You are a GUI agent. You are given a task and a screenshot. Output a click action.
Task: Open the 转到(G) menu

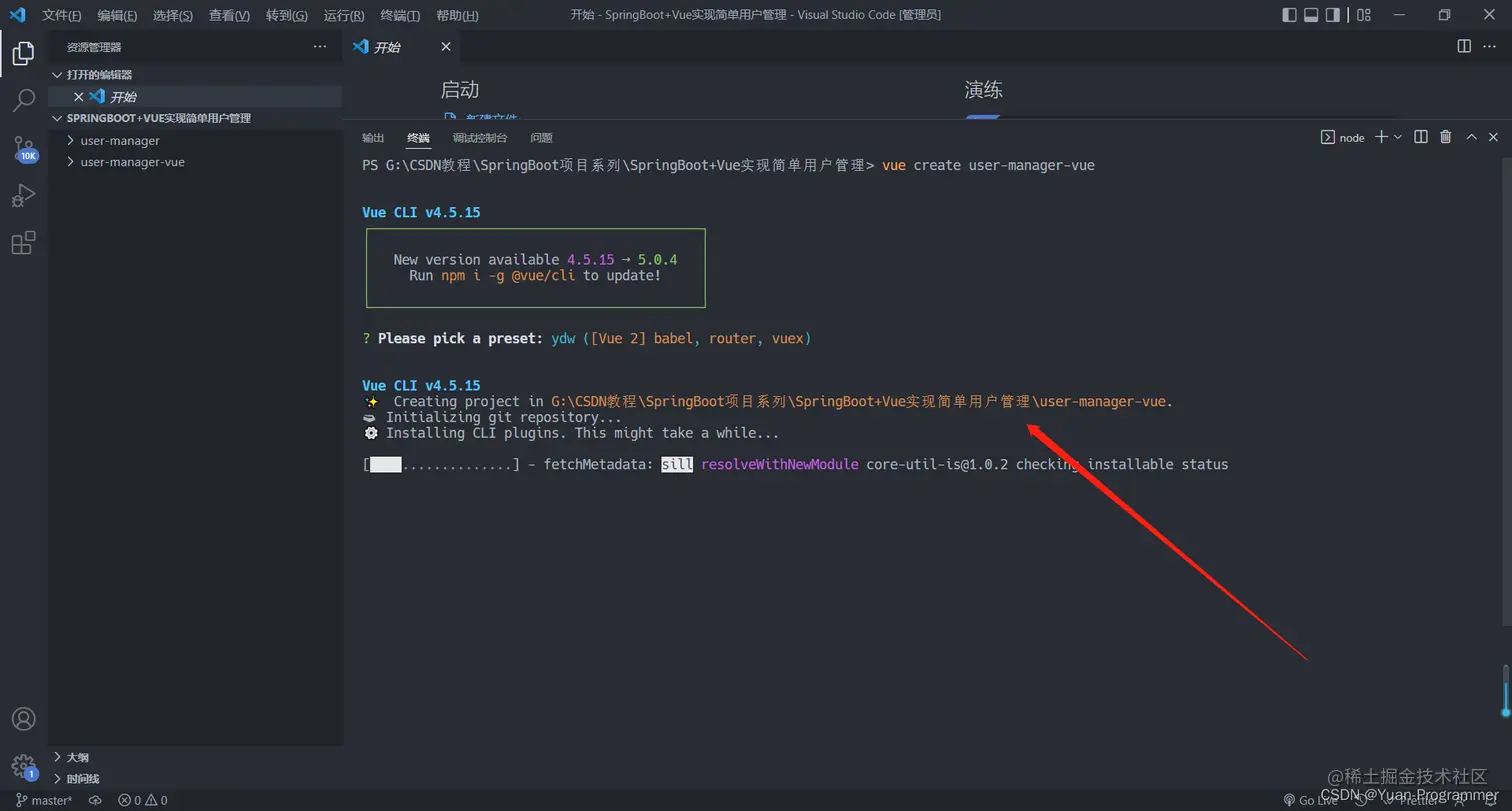click(x=287, y=15)
